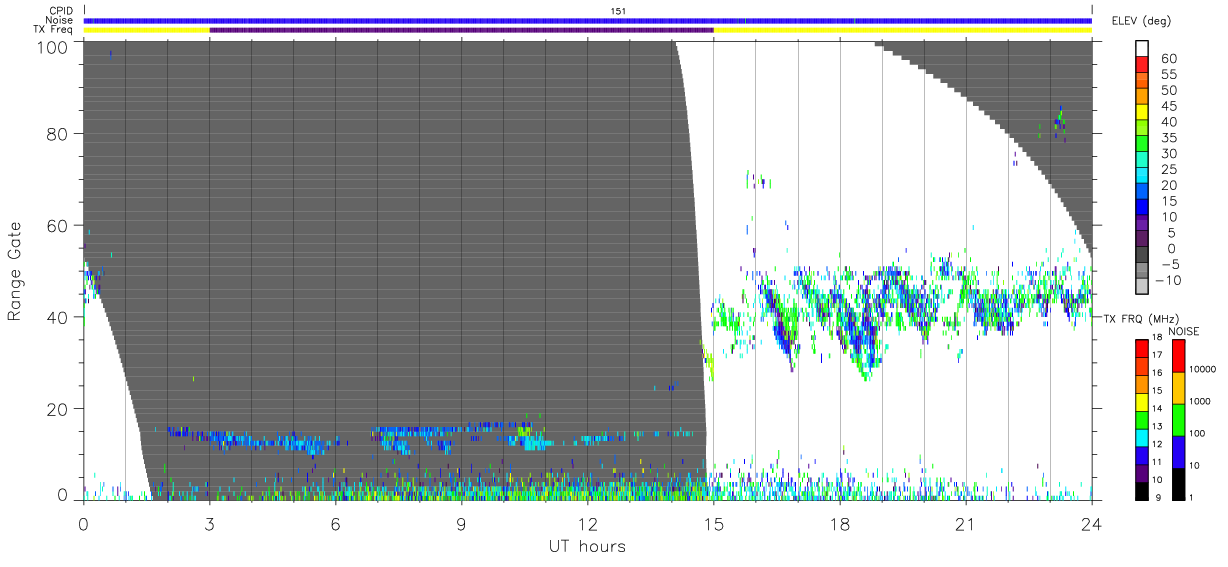
Task: Click the 21 tick on UT hours axis
Action: tap(966, 522)
